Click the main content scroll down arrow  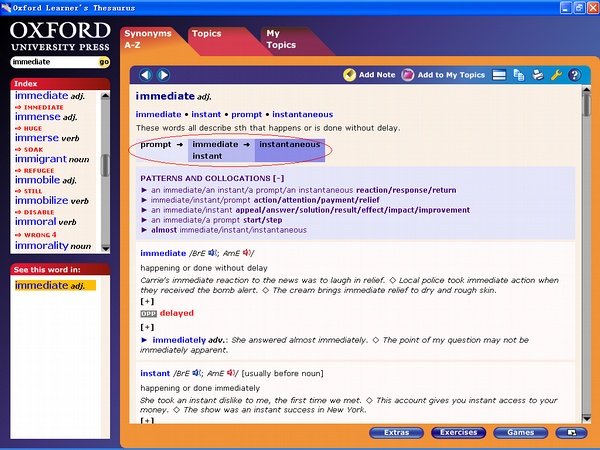point(586,419)
